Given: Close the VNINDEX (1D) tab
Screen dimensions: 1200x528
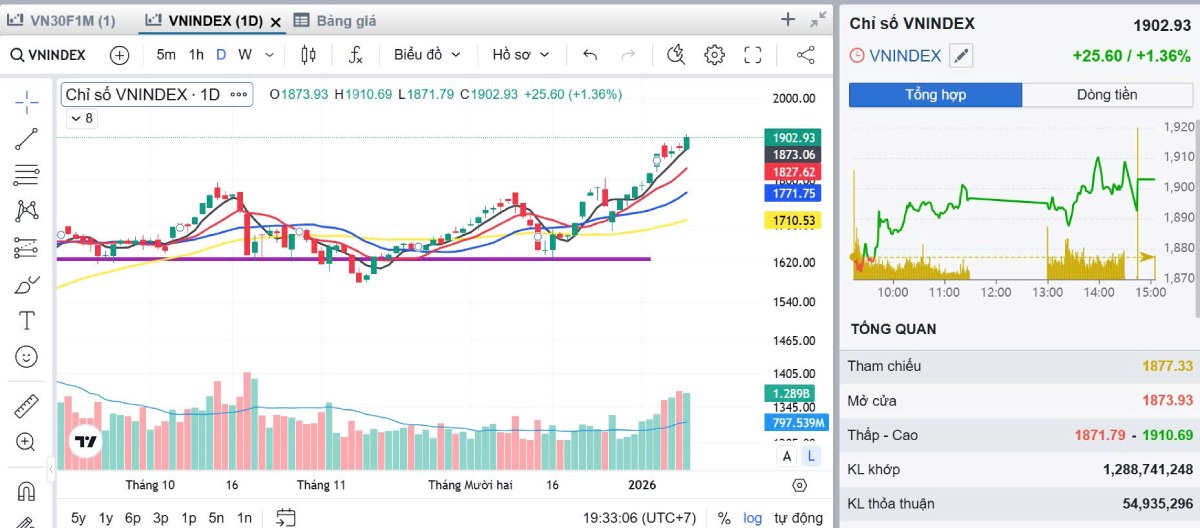Looking at the screenshot, I should (276, 21).
